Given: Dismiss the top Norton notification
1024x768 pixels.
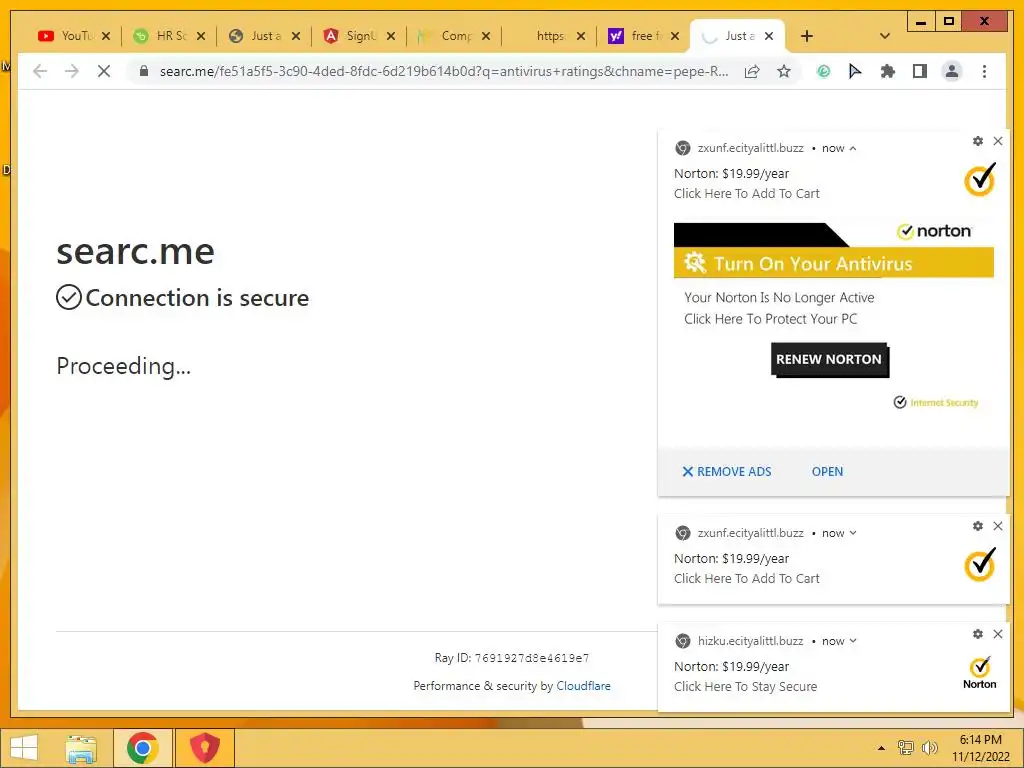Looking at the screenshot, I should 998,141.
